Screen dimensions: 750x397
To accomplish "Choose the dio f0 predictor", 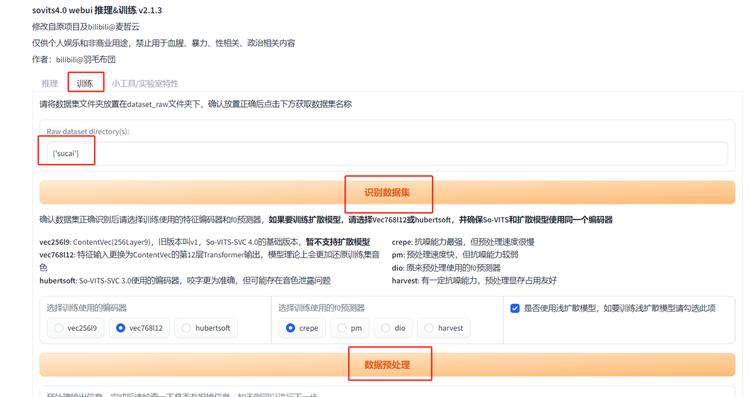I will click(393, 328).
